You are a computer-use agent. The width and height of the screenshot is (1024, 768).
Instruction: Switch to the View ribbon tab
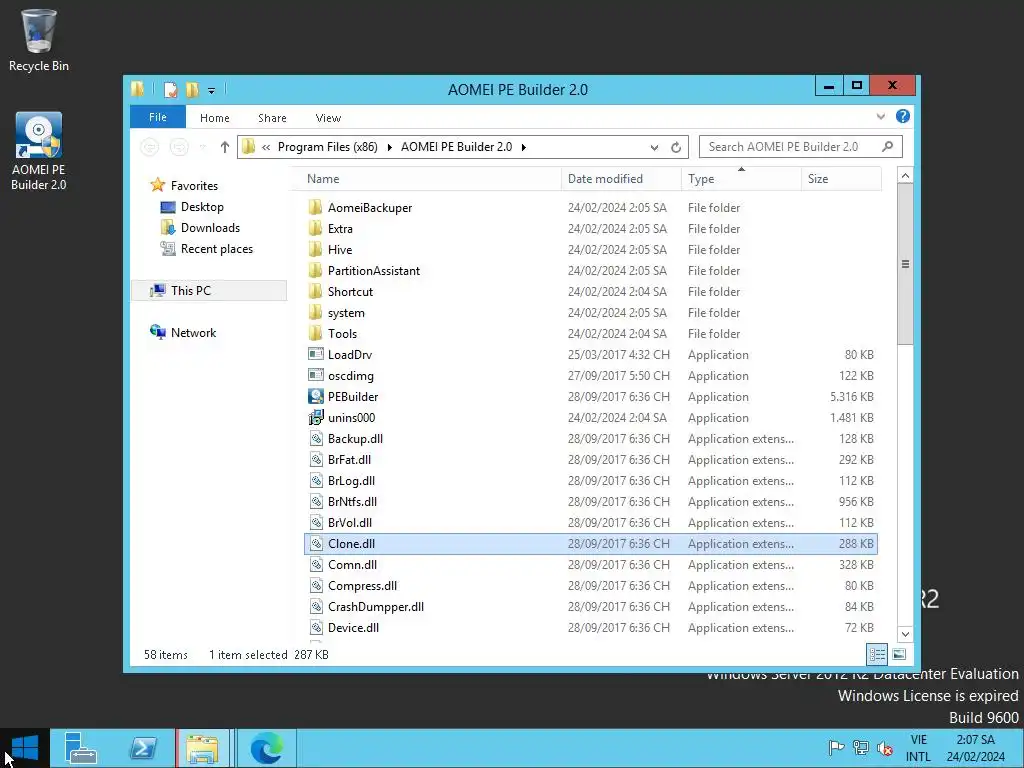(x=328, y=118)
